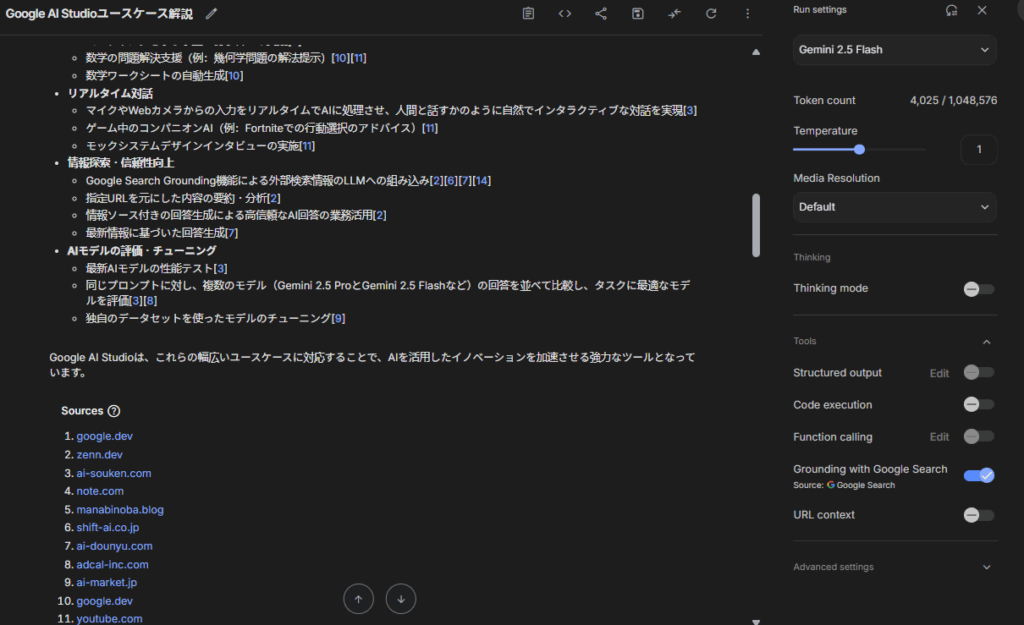This screenshot has width=1024, height=625.
Task: Collapse the Tools section chevron
Action: click(x=986, y=342)
